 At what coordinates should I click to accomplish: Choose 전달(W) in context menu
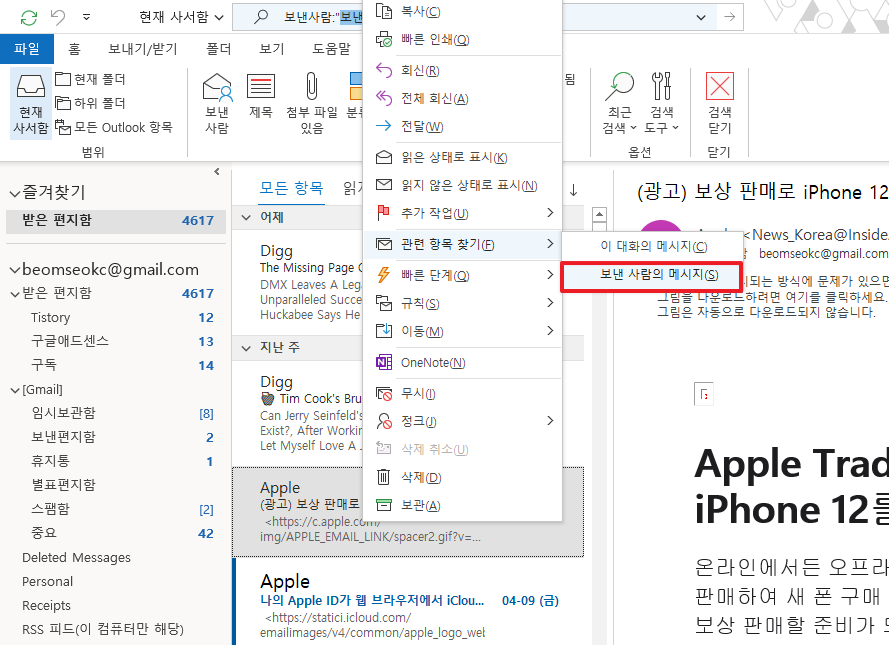pos(463,126)
